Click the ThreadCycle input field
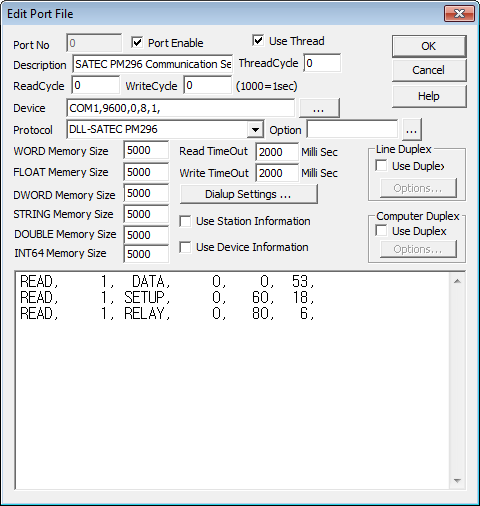The height and width of the screenshot is (506, 480). point(322,63)
